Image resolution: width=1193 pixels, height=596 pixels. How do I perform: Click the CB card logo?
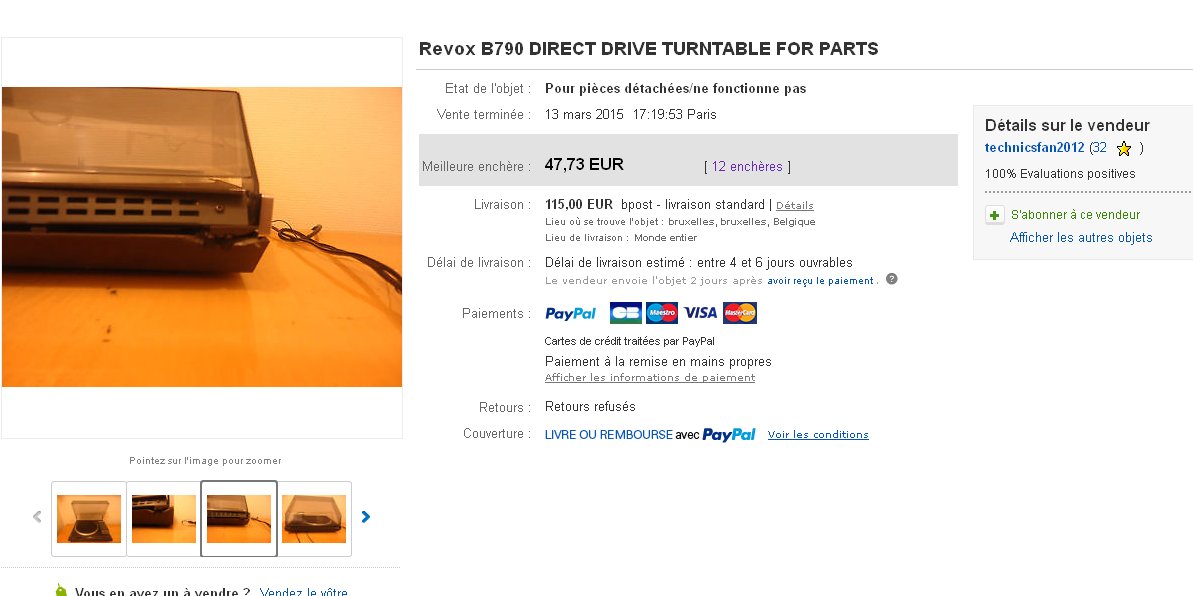625,313
